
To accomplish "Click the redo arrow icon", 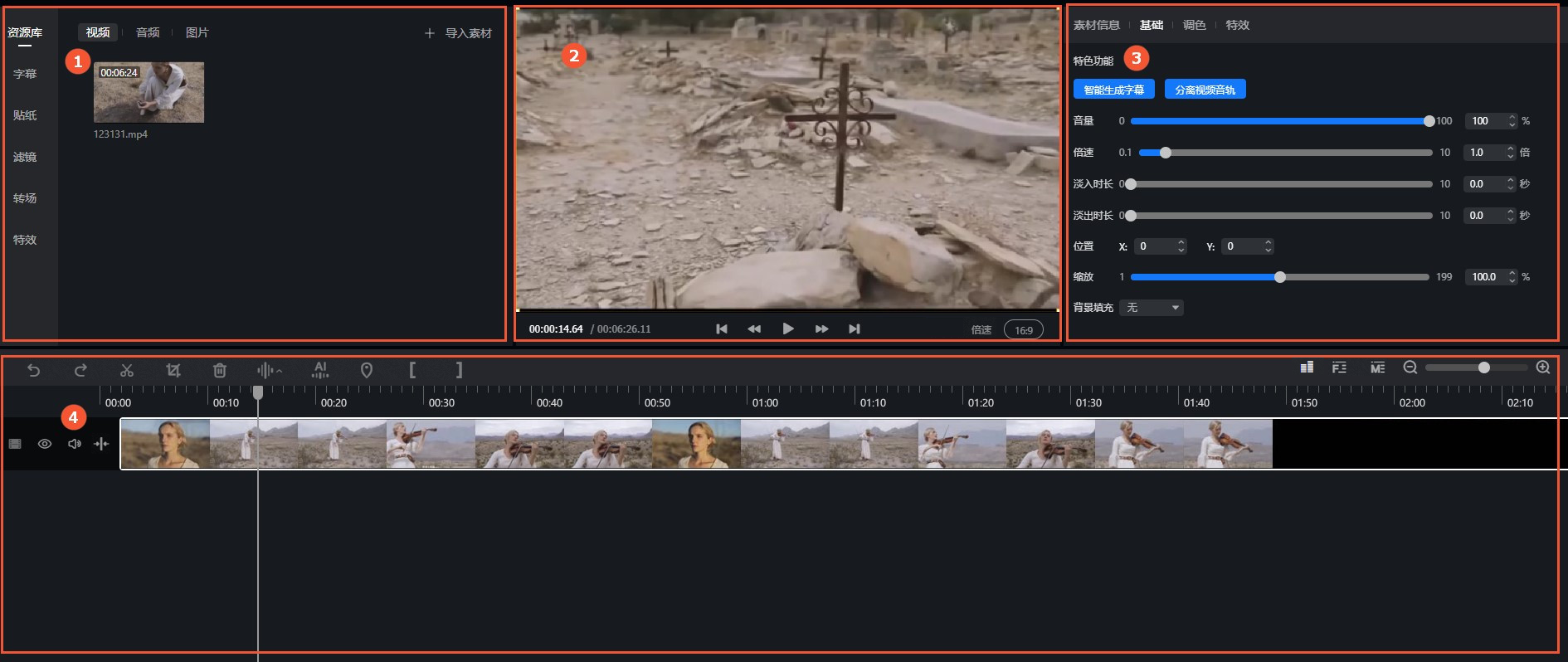I will (80, 370).
